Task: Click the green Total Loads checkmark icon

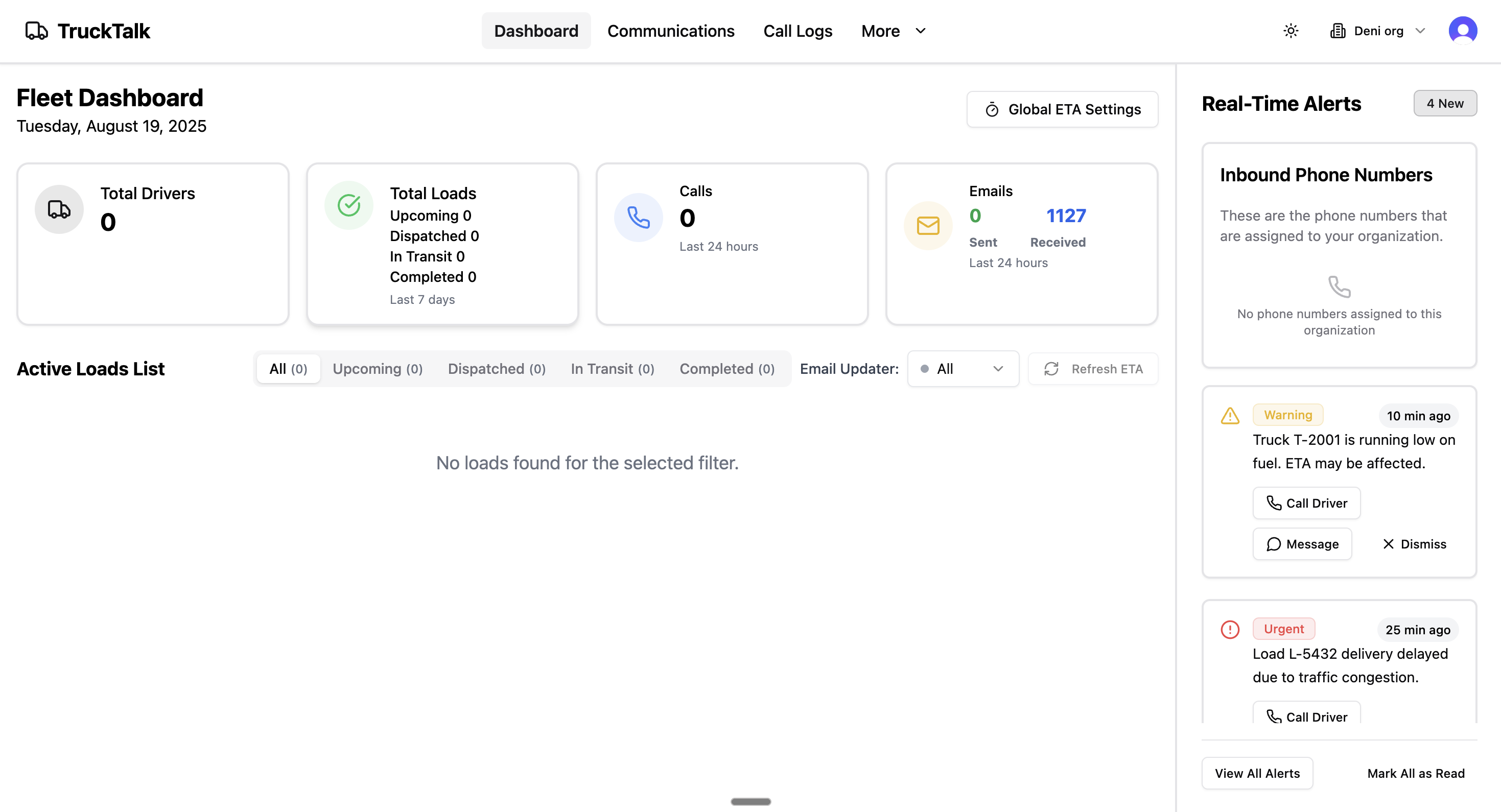Action: point(349,205)
